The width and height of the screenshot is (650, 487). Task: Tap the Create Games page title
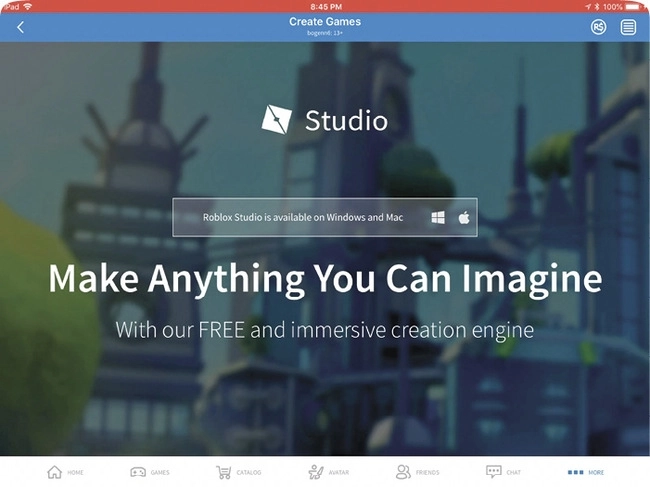[x=325, y=21]
